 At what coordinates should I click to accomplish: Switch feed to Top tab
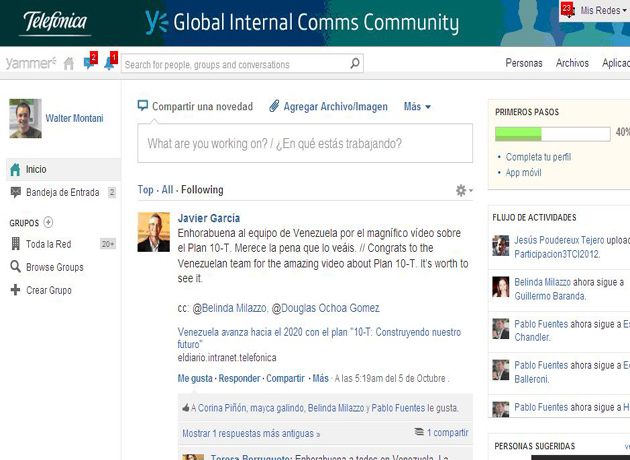click(146, 190)
